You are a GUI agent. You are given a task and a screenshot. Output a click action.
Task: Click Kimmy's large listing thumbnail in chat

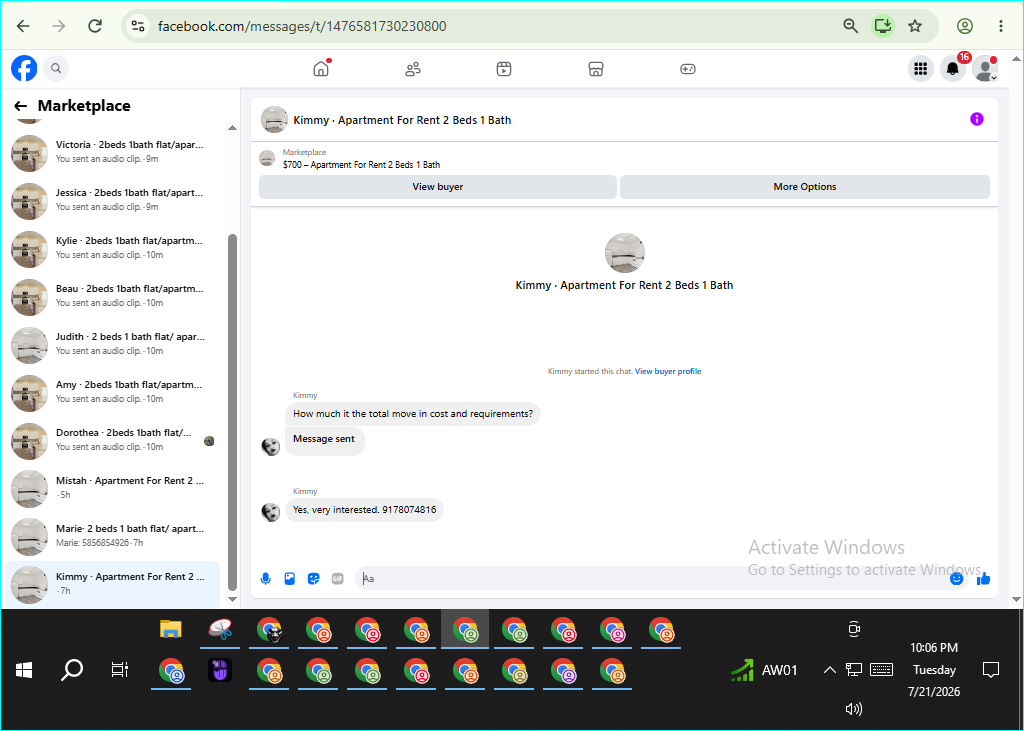[625, 253]
